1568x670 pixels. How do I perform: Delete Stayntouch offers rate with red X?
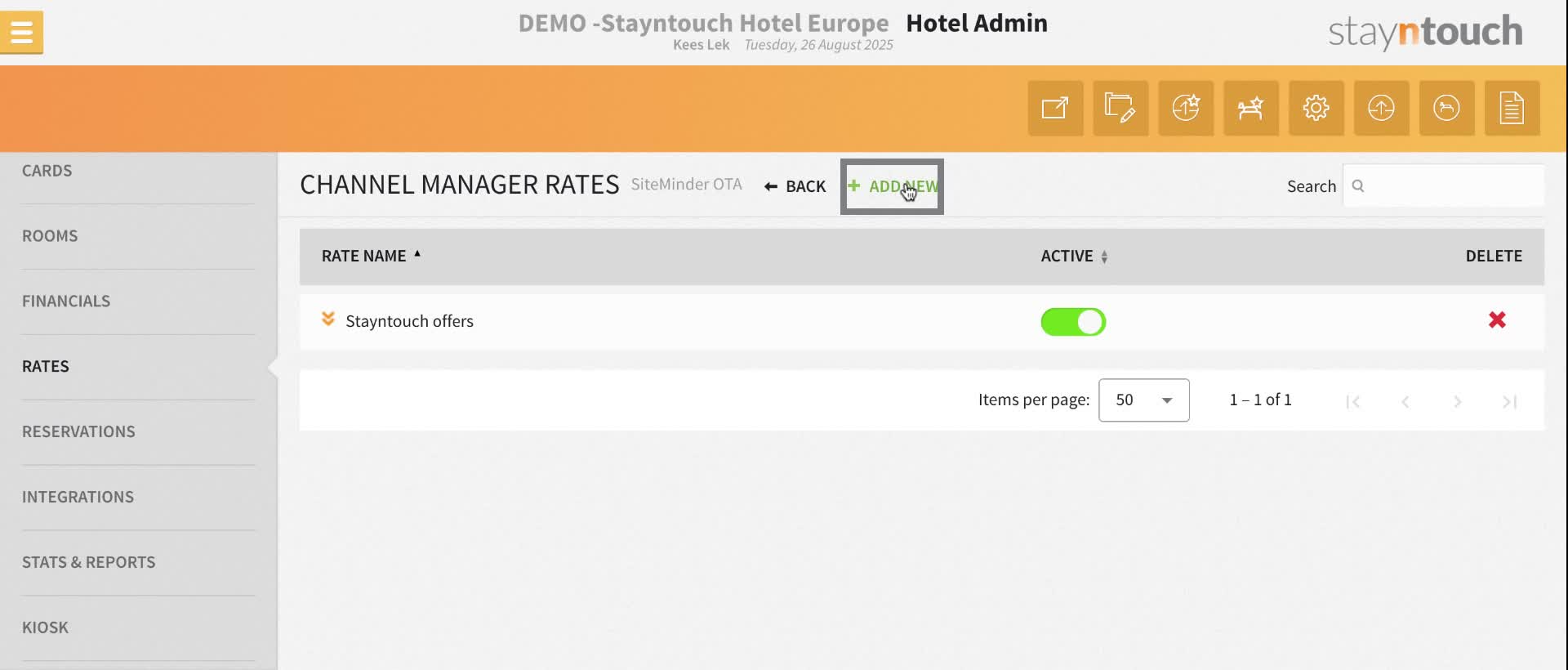pyautogui.click(x=1497, y=320)
